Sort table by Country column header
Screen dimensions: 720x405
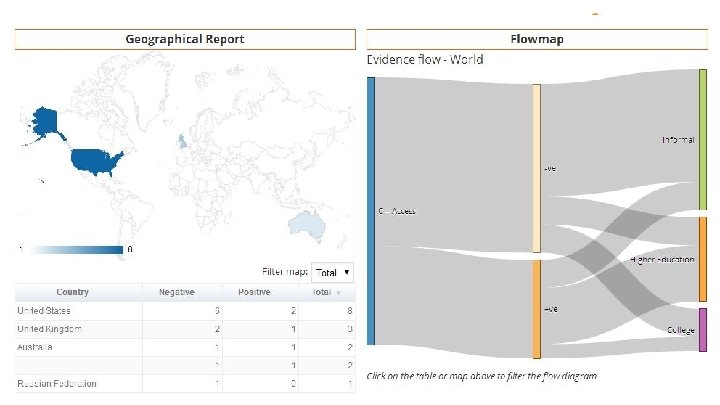73,292
